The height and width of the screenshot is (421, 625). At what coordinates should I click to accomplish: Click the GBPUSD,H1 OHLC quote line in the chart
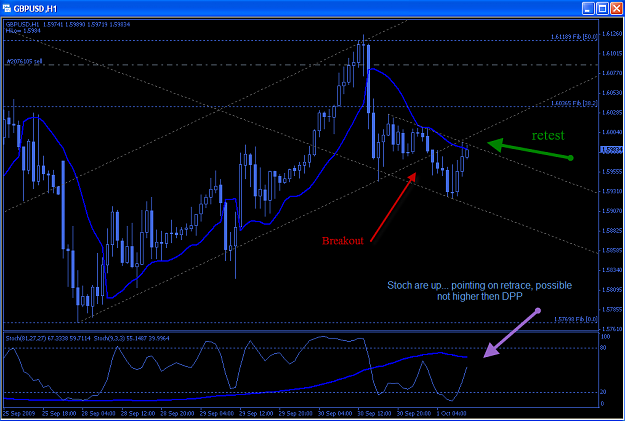point(68,25)
